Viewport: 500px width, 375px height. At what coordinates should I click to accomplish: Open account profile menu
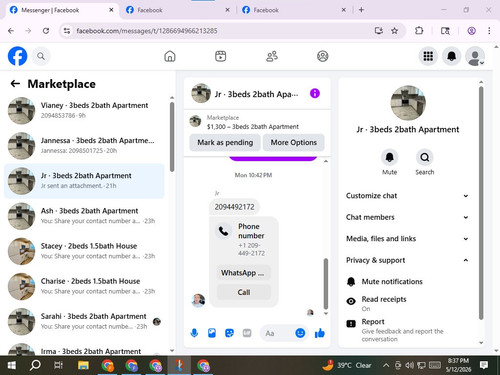(x=475, y=56)
